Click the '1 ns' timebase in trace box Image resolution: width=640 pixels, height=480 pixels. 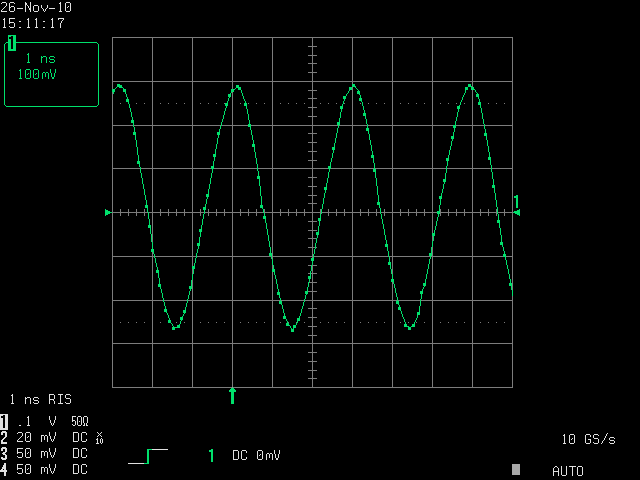[40, 59]
